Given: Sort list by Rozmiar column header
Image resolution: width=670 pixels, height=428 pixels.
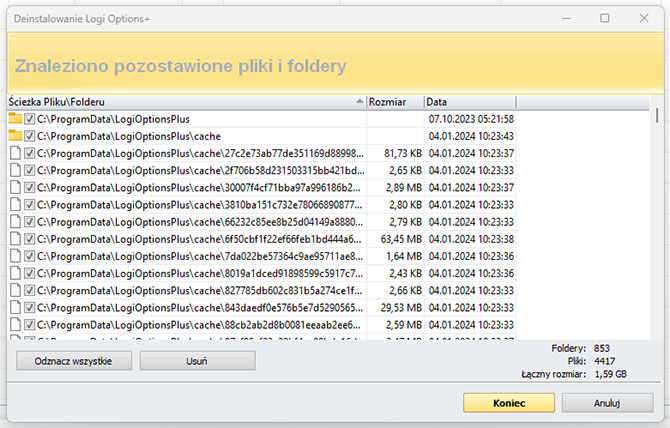Looking at the screenshot, I should [395, 102].
